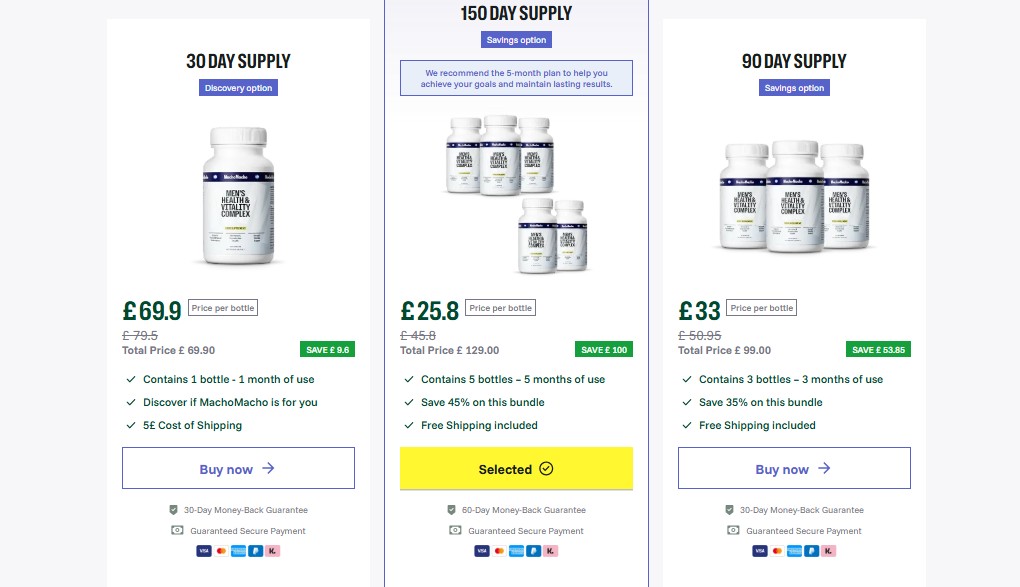This screenshot has width=1020, height=587.
Task: Click the three-bottle product image
Action: 794,195
